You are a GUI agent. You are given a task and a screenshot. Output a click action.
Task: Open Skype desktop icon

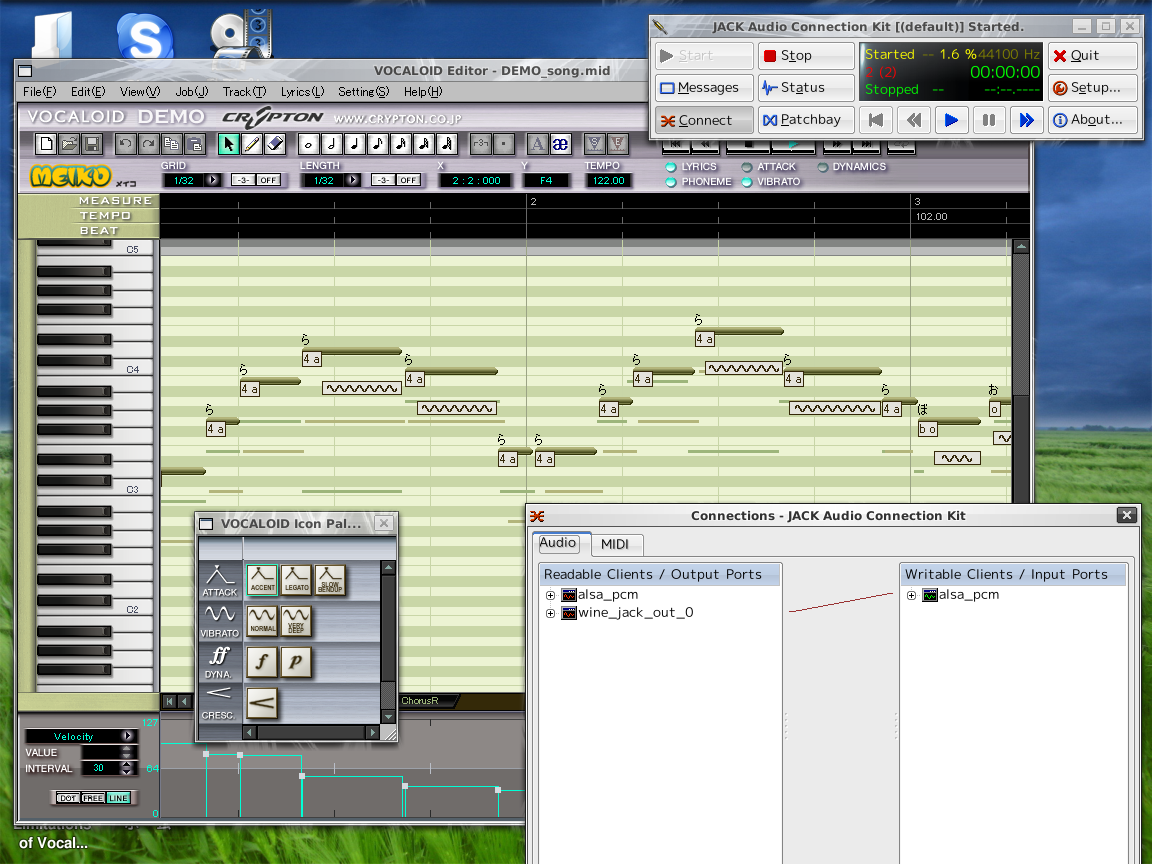coord(145,36)
